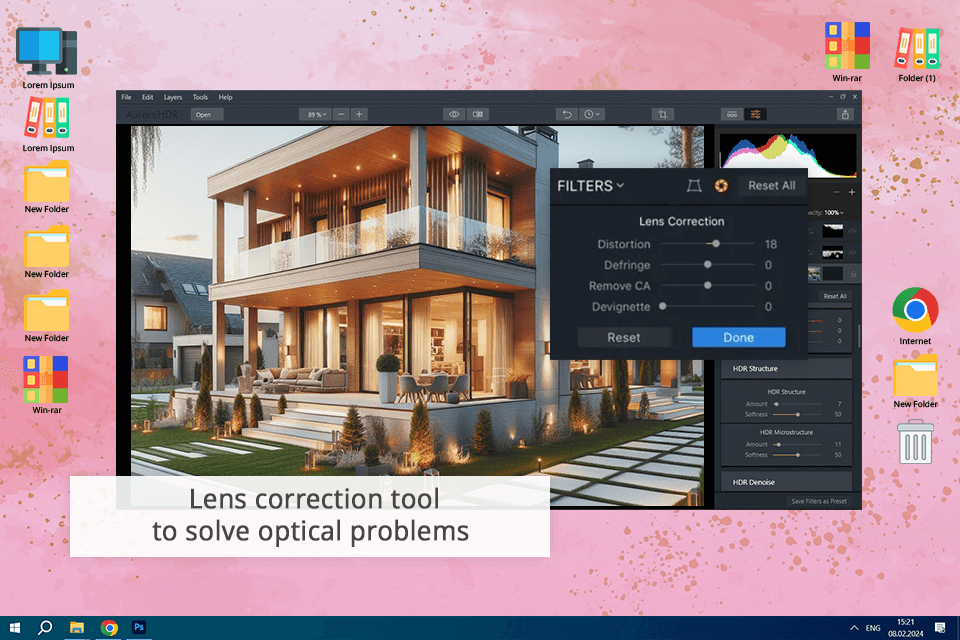This screenshot has height=640, width=960.
Task: Collapse the HDR Structure section header
Action: click(x=786, y=369)
